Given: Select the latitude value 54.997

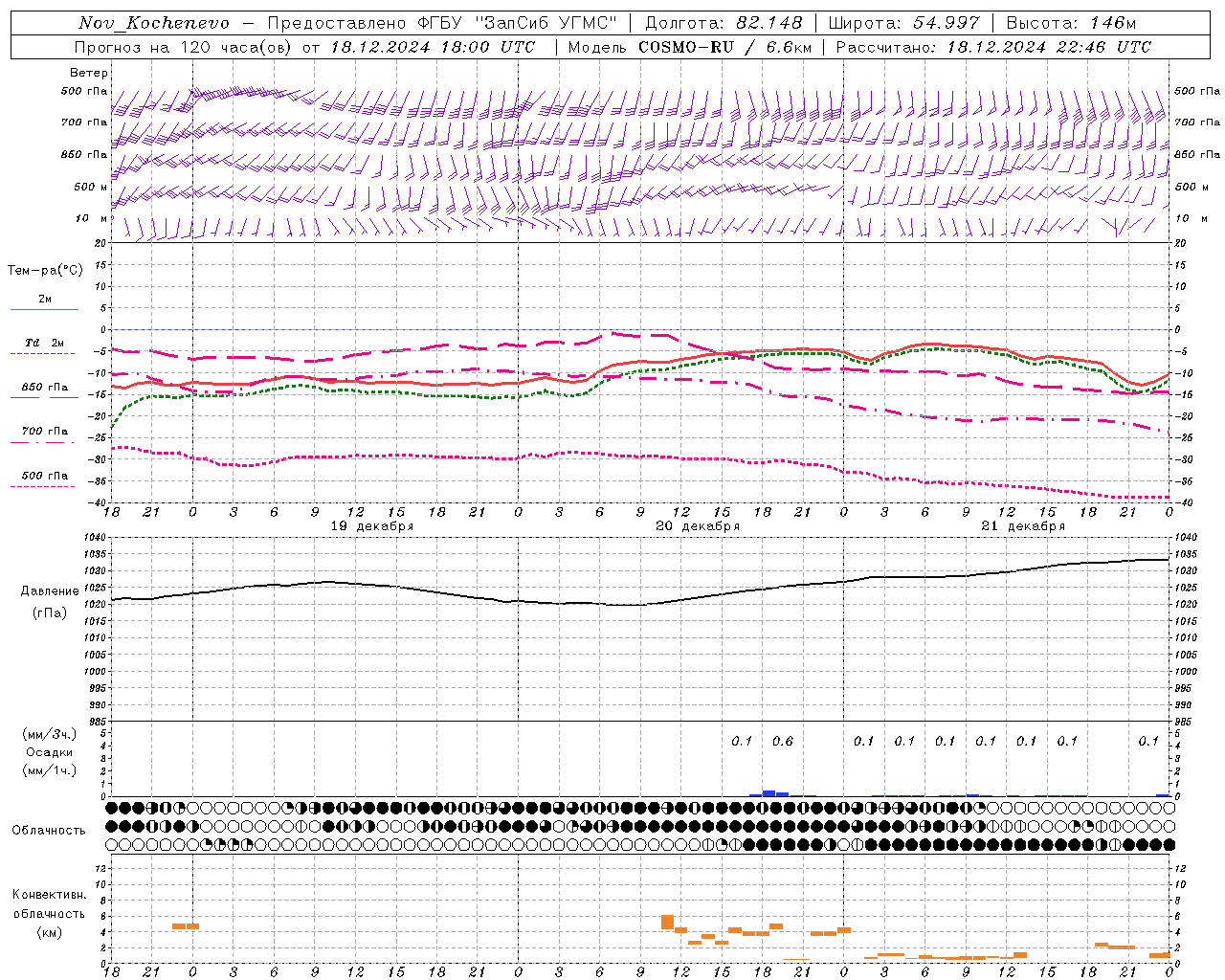Looking at the screenshot, I should click(x=947, y=23).
